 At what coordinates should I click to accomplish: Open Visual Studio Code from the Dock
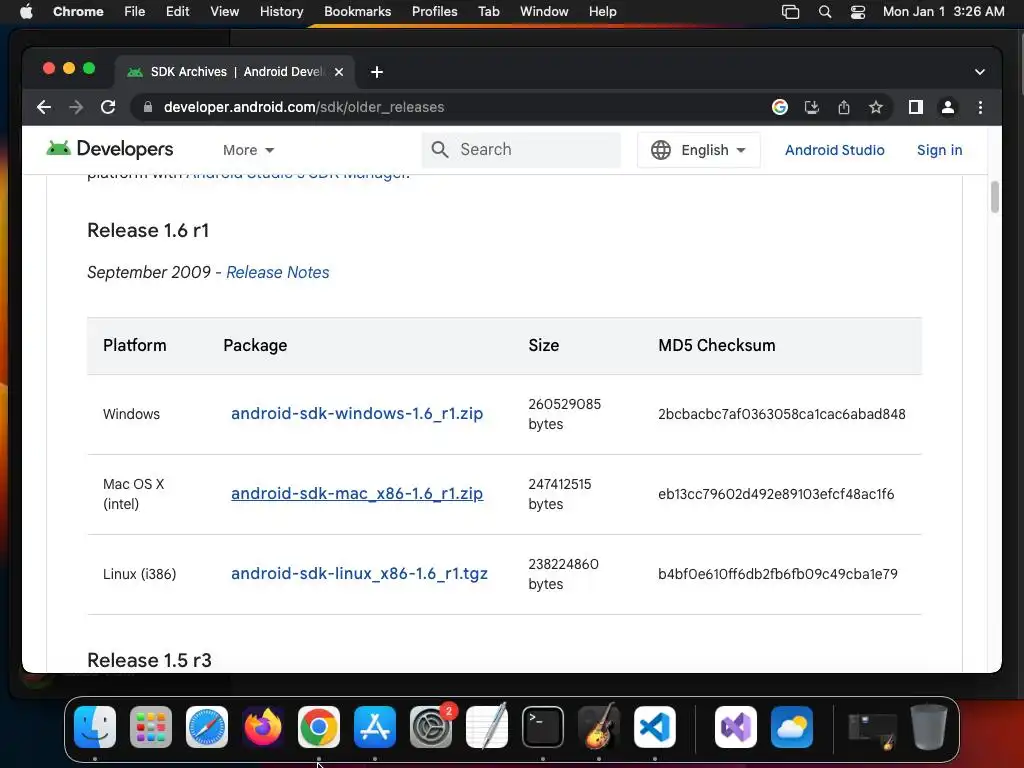[654, 726]
